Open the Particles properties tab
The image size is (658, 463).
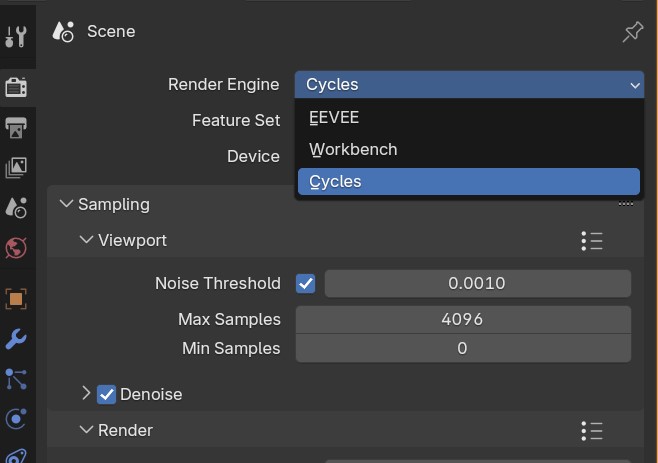click(16, 379)
